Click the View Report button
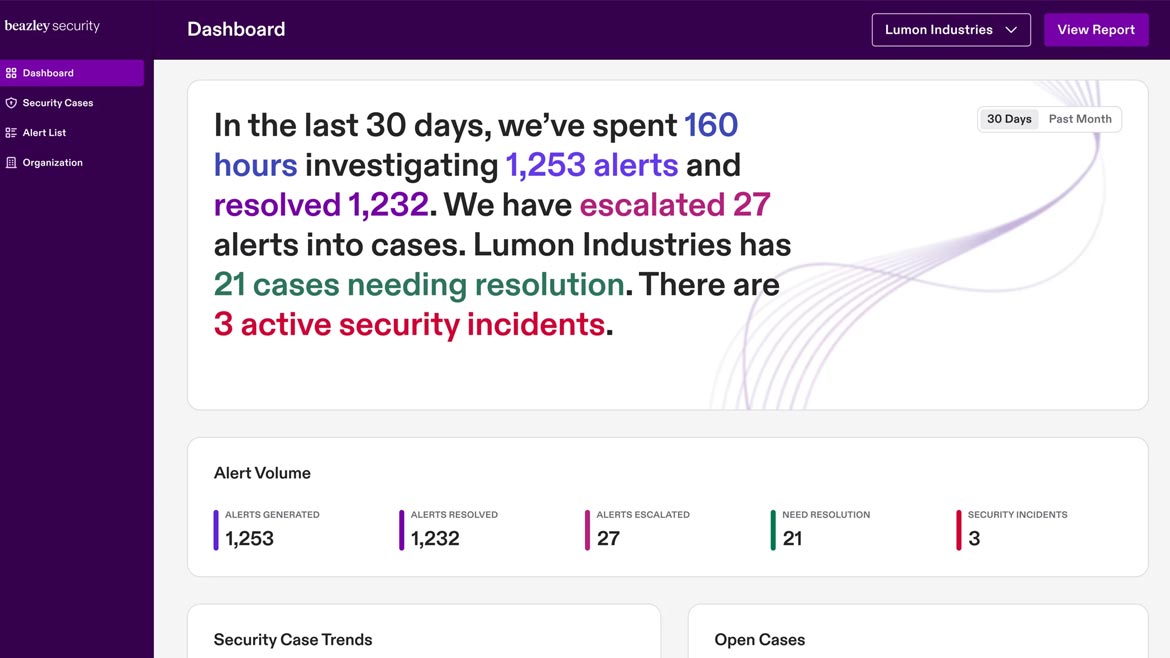Screen dimensions: 1170x658 click(x=1096, y=30)
